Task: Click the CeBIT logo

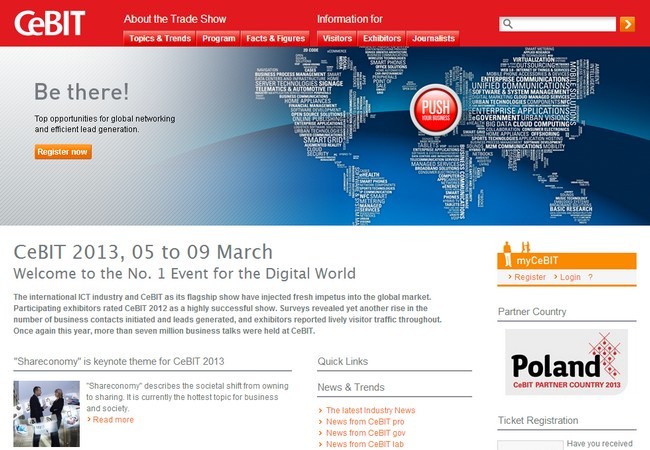Action: (x=50, y=23)
